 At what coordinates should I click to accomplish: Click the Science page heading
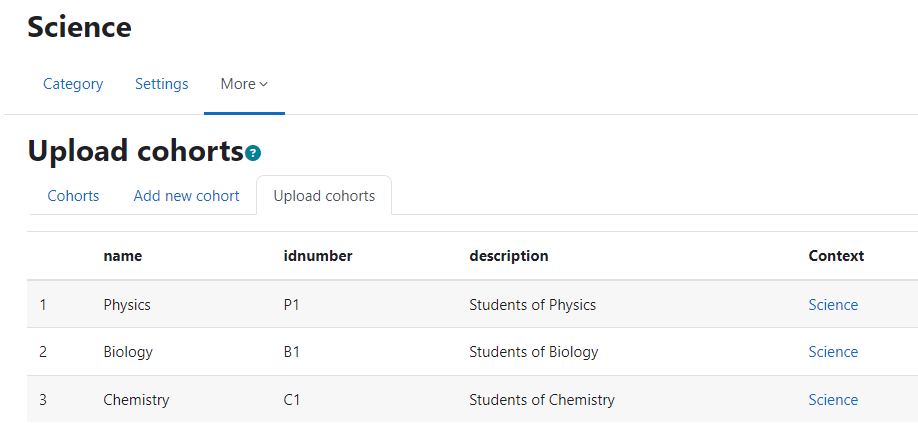coord(80,27)
